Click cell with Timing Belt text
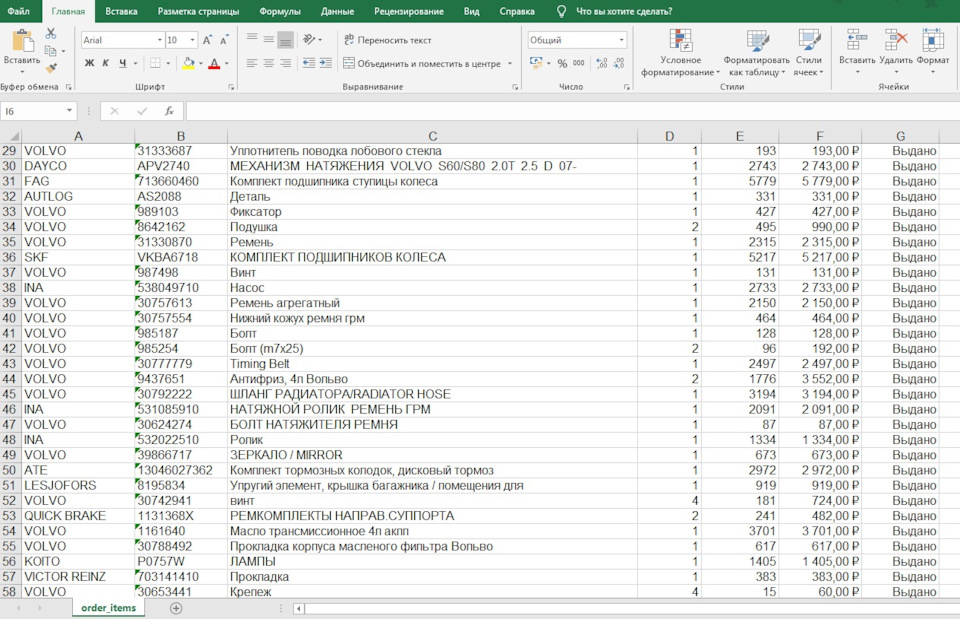 [x=432, y=364]
